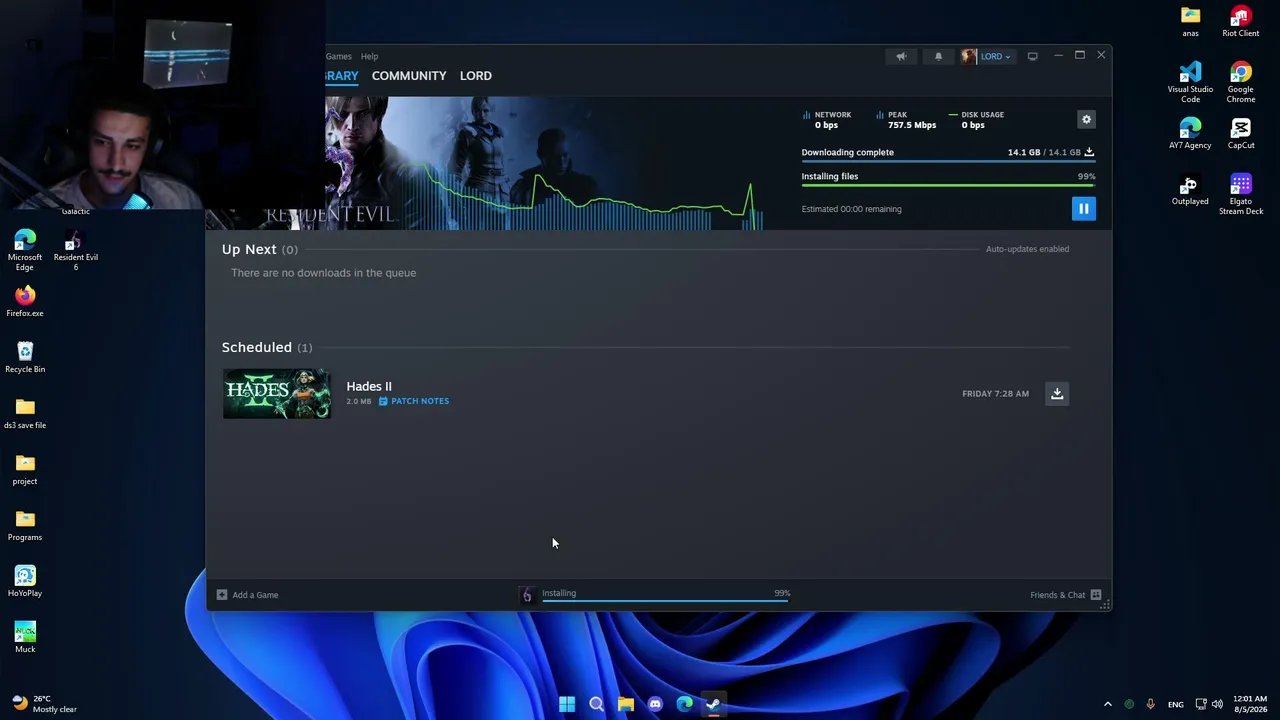The width and height of the screenshot is (1280, 720).
Task: Open Discord from the taskbar
Action: [655, 704]
